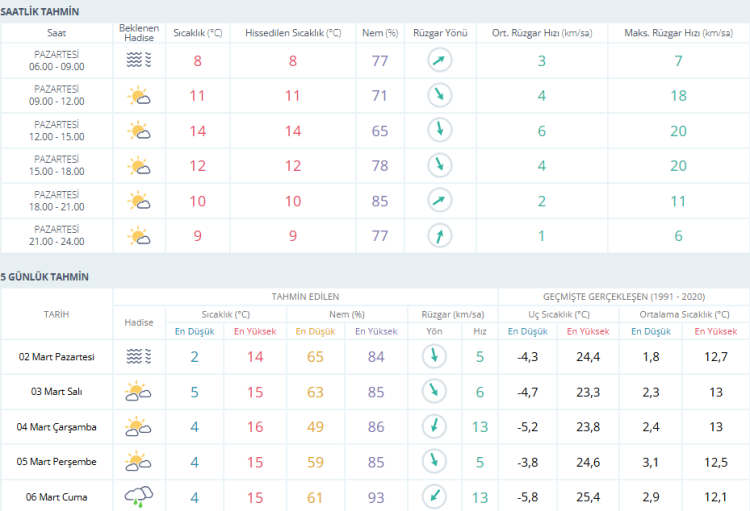The height and width of the screenshot is (511, 750).
Task: Click the Rüzgar Yönü column header
Action: click(440, 33)
